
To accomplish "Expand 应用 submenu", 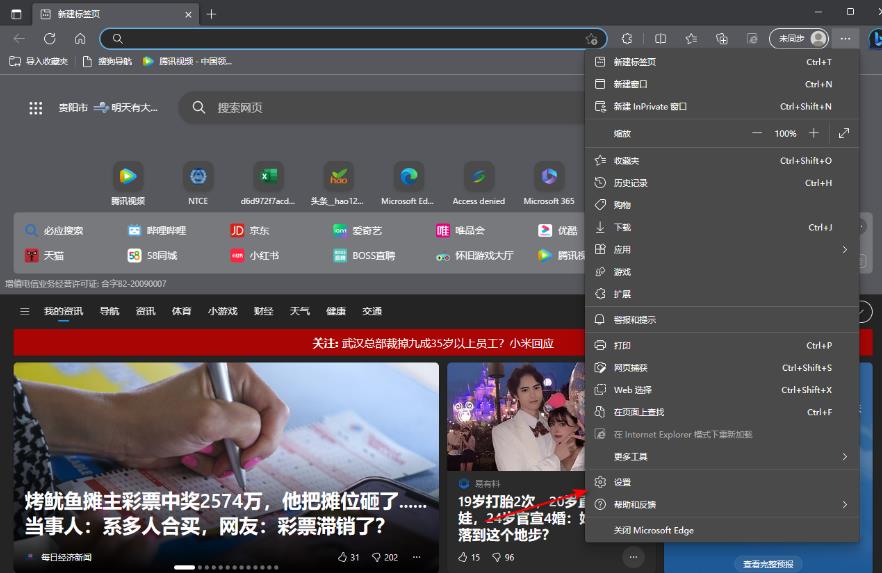I will (x=722, y=250).
